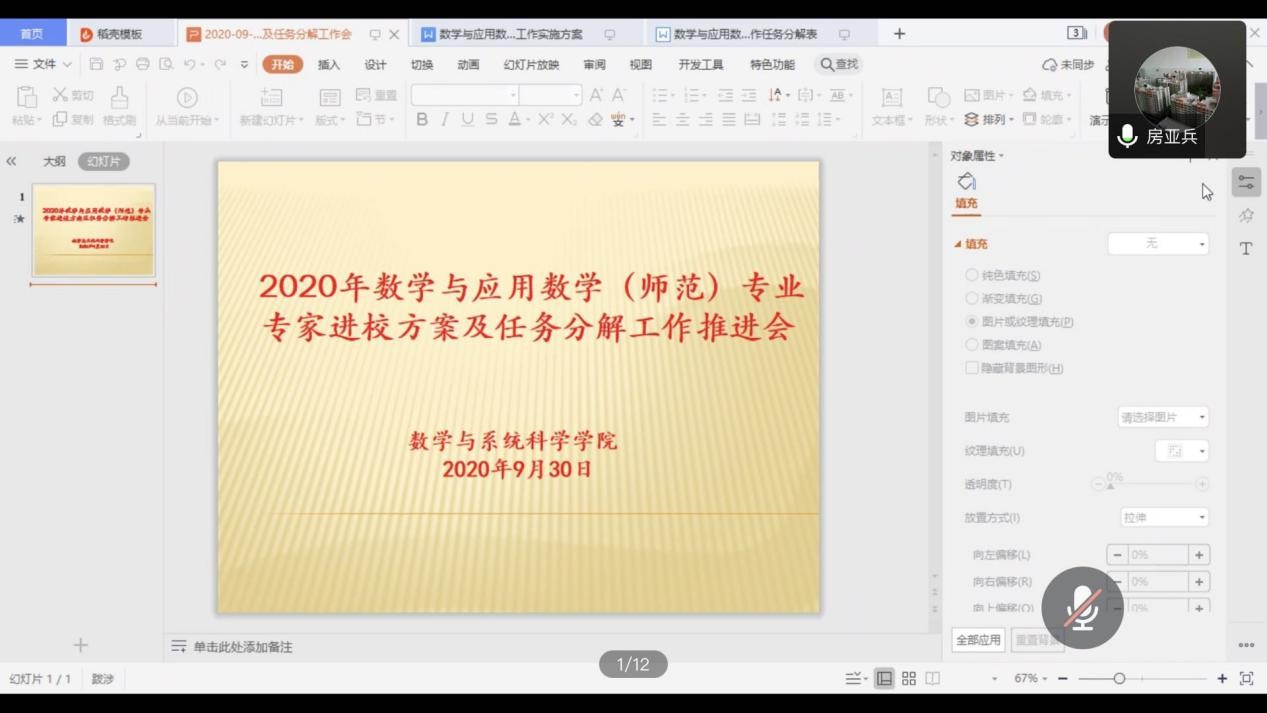The image size is (1267, 713).
Task: Start slideshow from current slide
Action: [186, 106]
